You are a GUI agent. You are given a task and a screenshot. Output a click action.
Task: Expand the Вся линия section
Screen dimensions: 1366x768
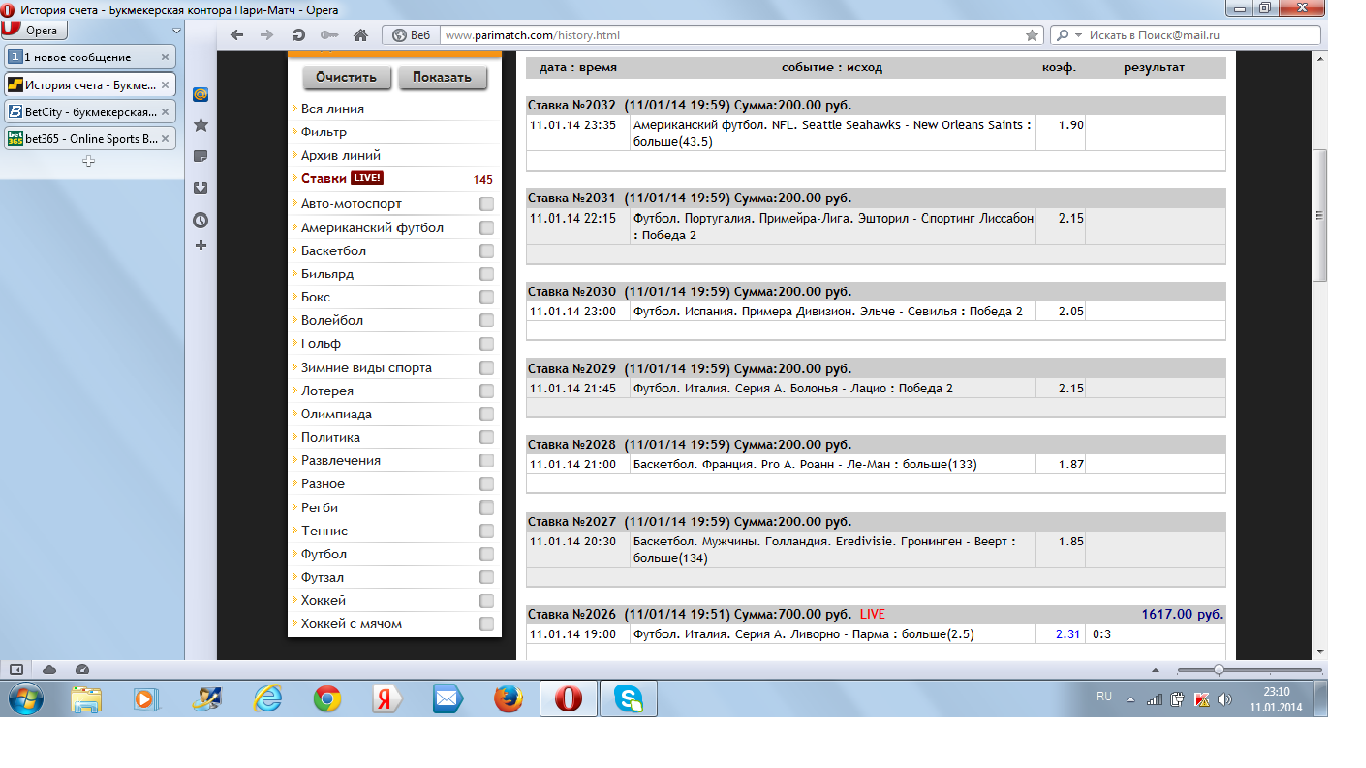pos(332,109)
